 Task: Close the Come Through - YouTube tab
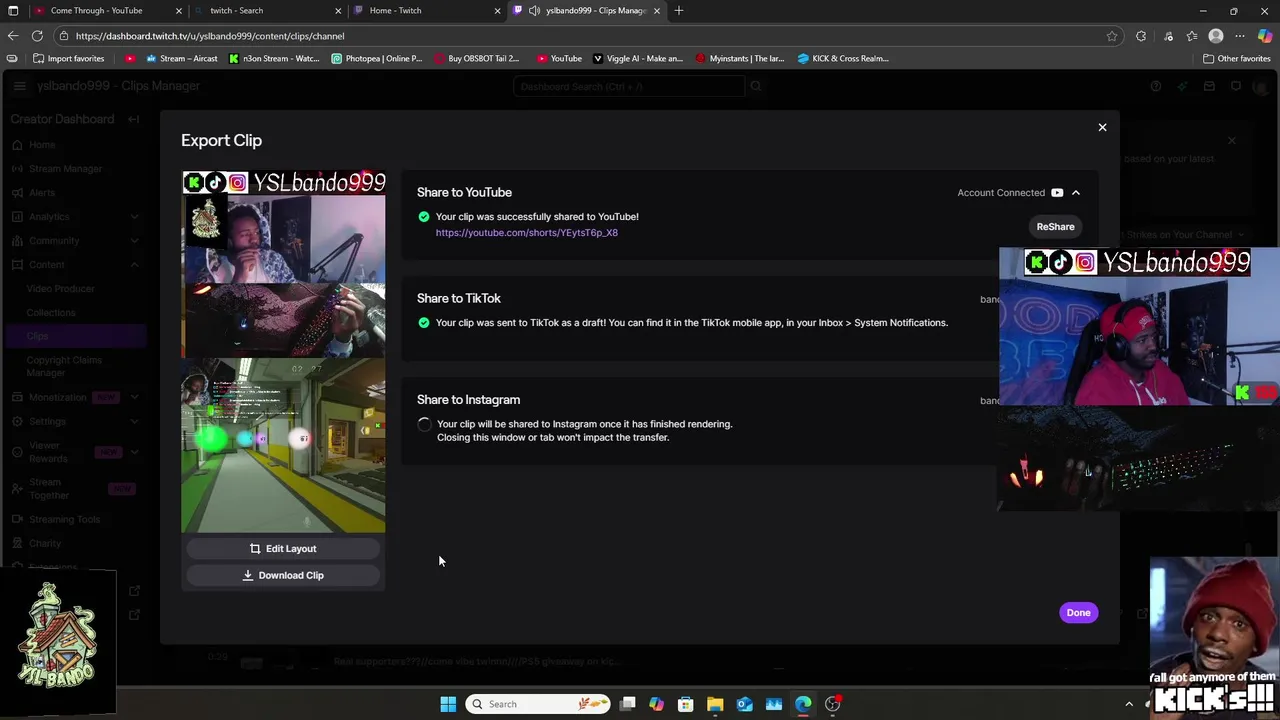click(x=179, y=10)
